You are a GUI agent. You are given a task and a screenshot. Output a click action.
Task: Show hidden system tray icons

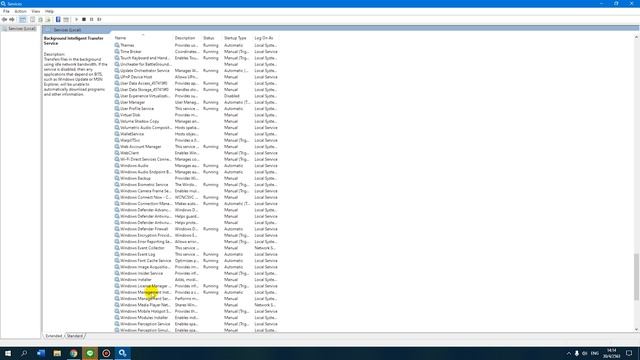pyautogui.click(x=569, y=353)
